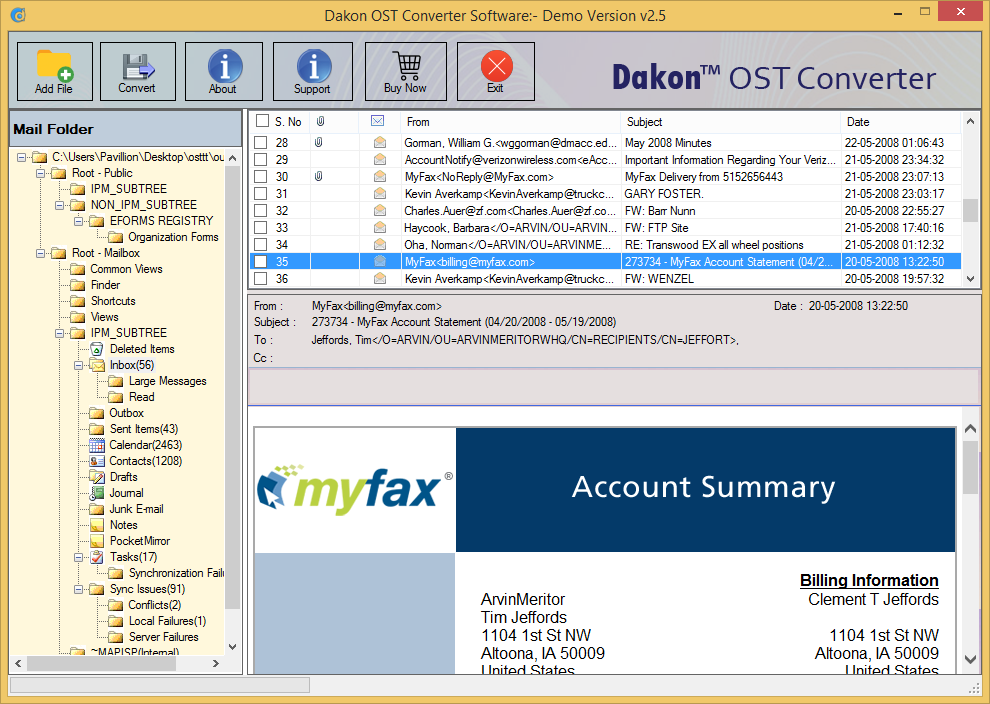Viewport: 990px width, 704px height.
Task: Select the Notes folder icon
Action: (97, 525)
